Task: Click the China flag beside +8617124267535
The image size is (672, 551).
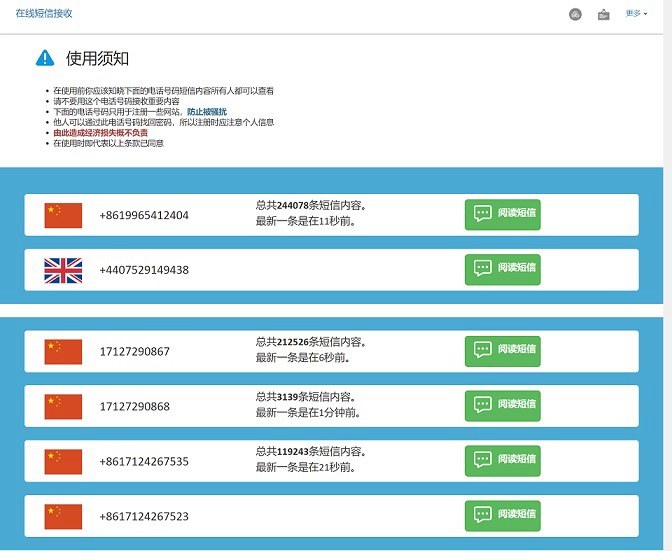Action: (x=63, y=461)
